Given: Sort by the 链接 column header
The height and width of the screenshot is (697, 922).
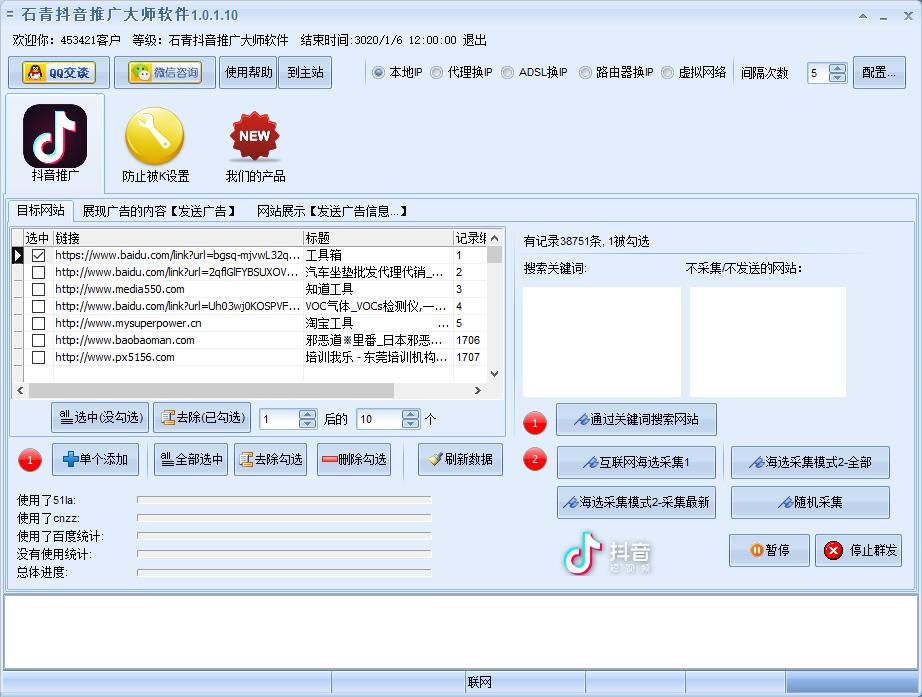Looking at the screenshot, I should 178,238.
